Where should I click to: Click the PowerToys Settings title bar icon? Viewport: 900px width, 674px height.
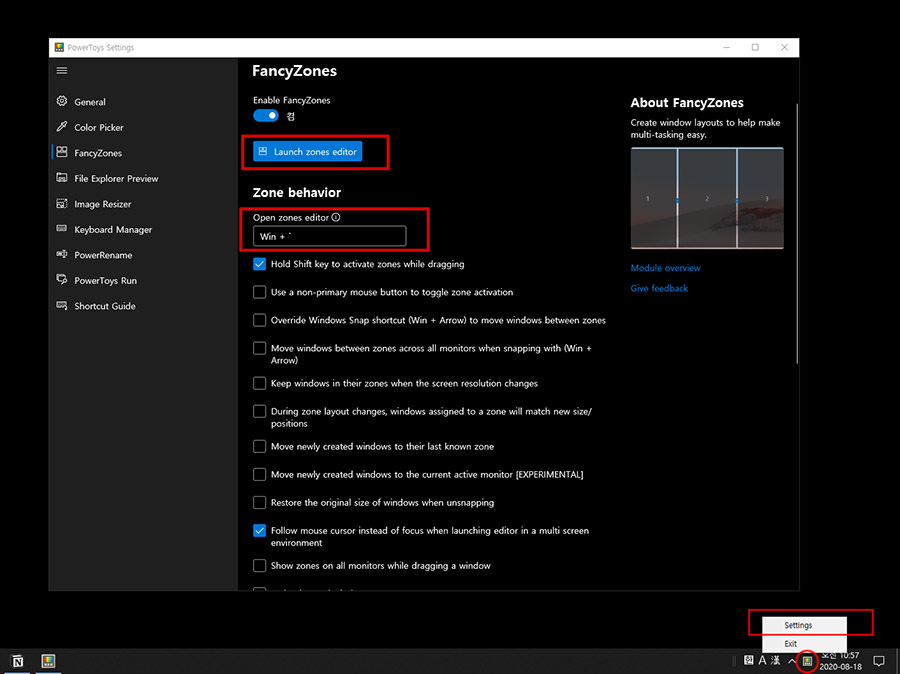59,47
